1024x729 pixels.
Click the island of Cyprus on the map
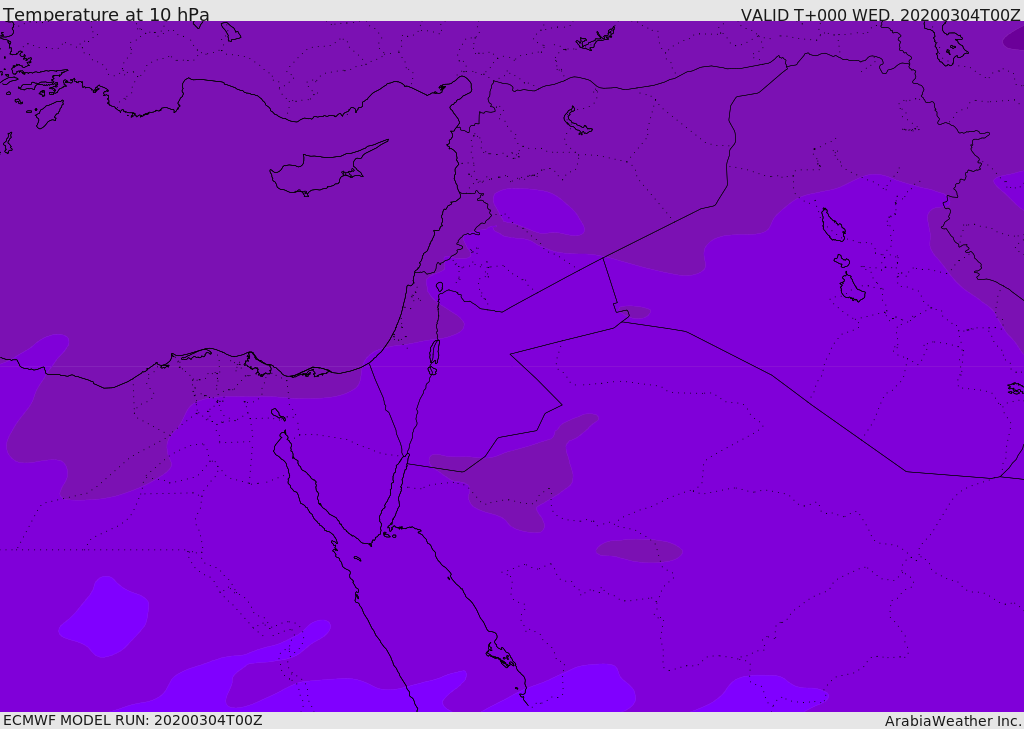click(x=327, y=169)
